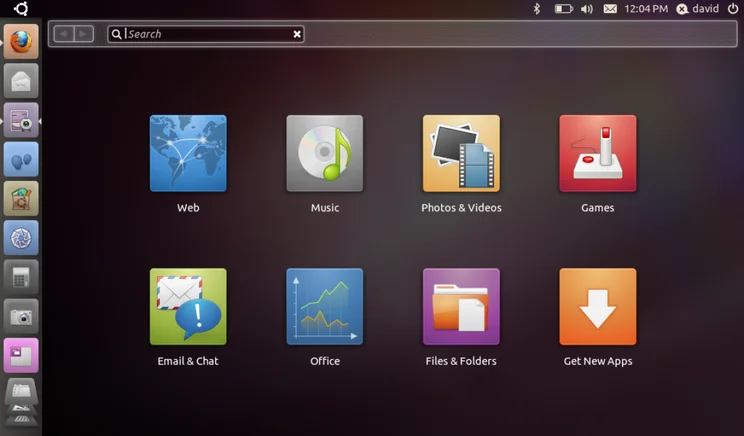The image size is (744, 436).
Task: Go forward with the right arrow button
Action: click(x=84, y=34)
